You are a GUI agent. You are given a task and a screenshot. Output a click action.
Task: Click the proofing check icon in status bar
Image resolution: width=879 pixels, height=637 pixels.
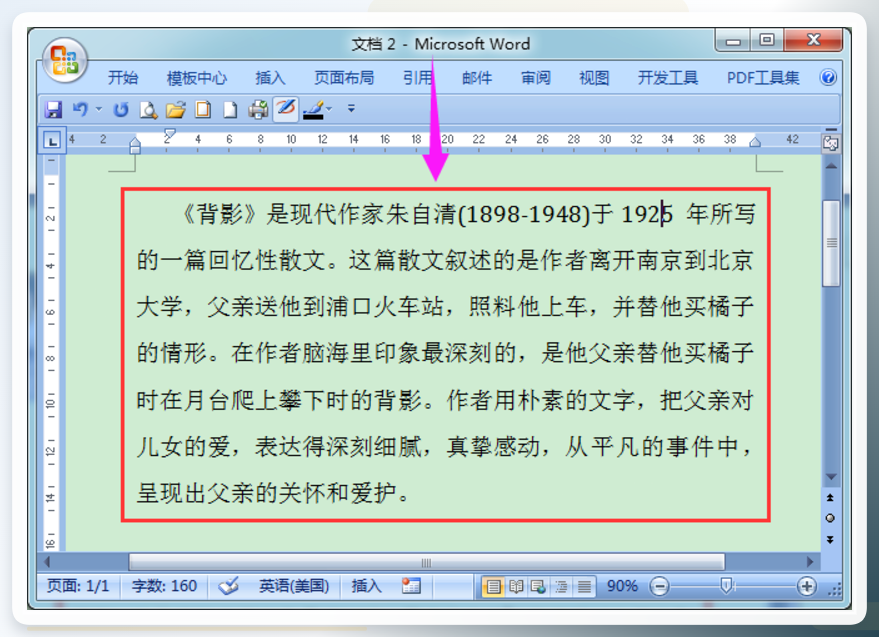(x=229, y=586)
